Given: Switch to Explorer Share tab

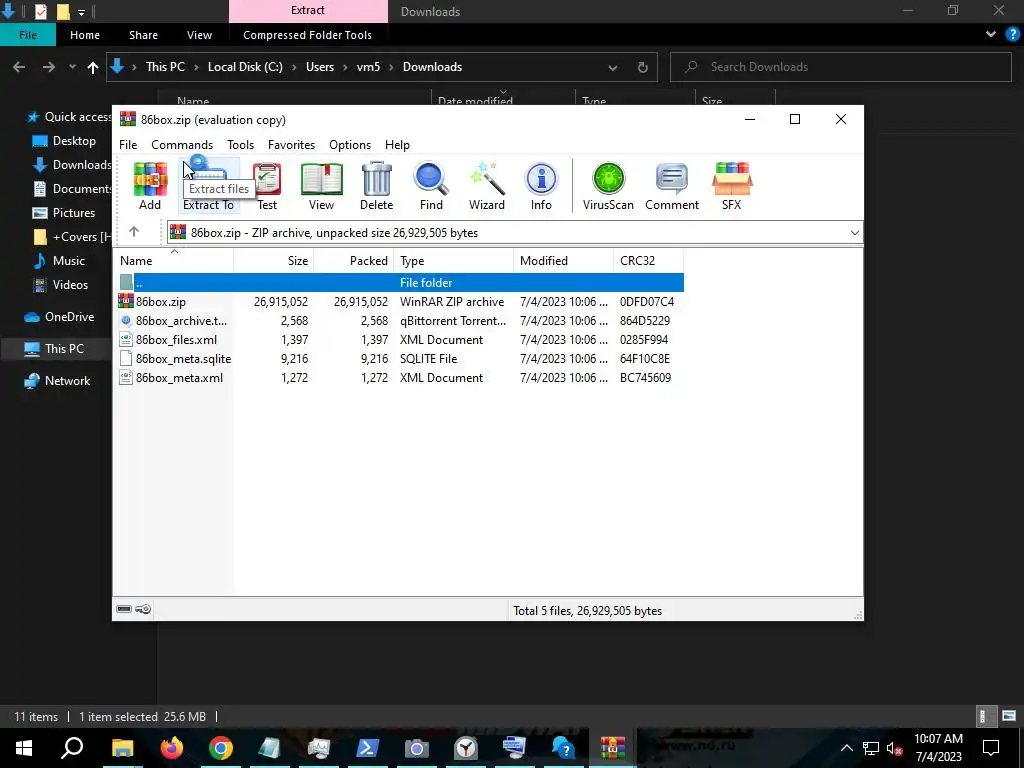Looking at the screenshot, I should click(143, 35).
